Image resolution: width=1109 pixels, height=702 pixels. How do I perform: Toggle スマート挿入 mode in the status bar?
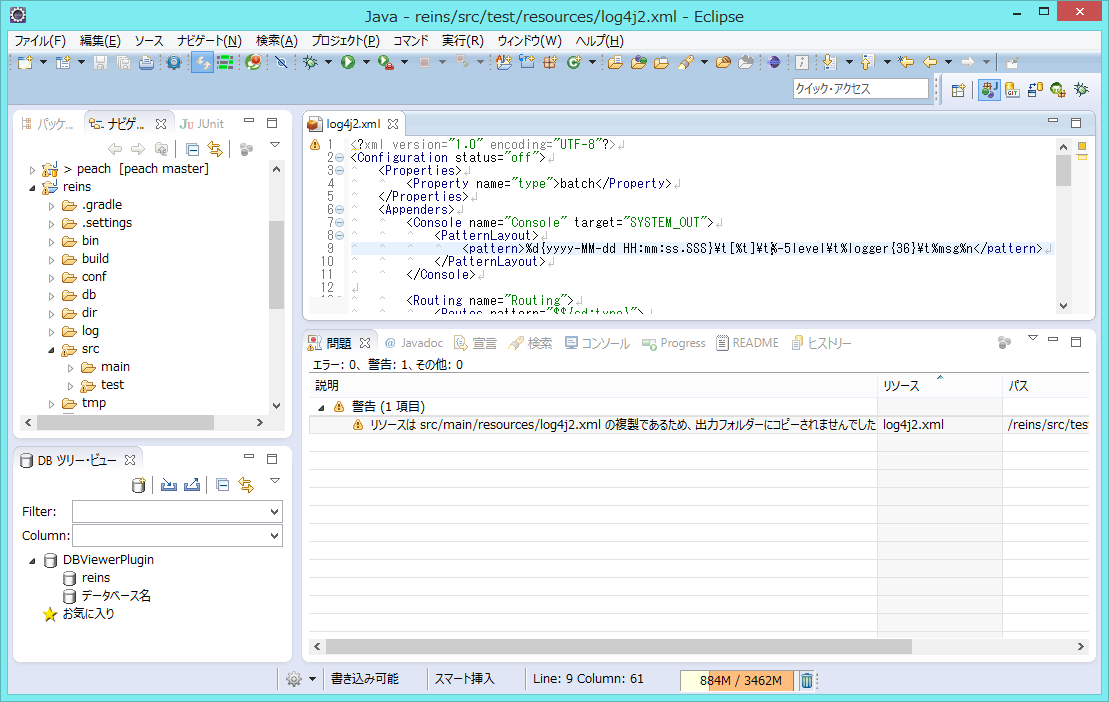466,679
